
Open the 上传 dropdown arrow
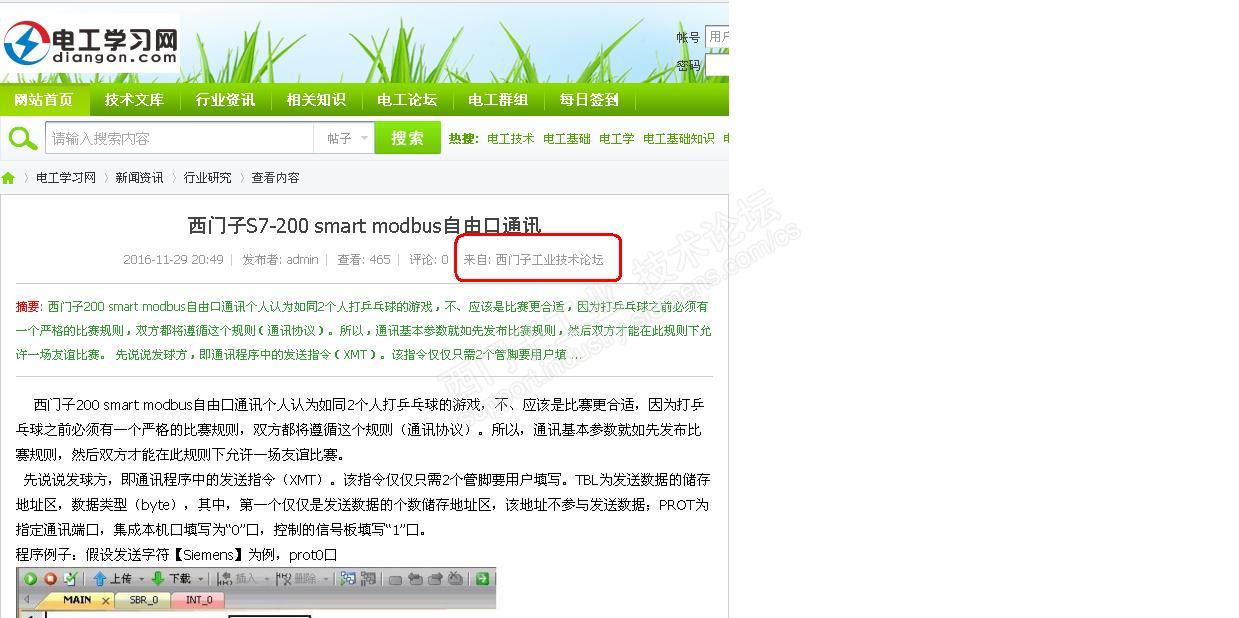pyautogui.click(x=141, y=579)
